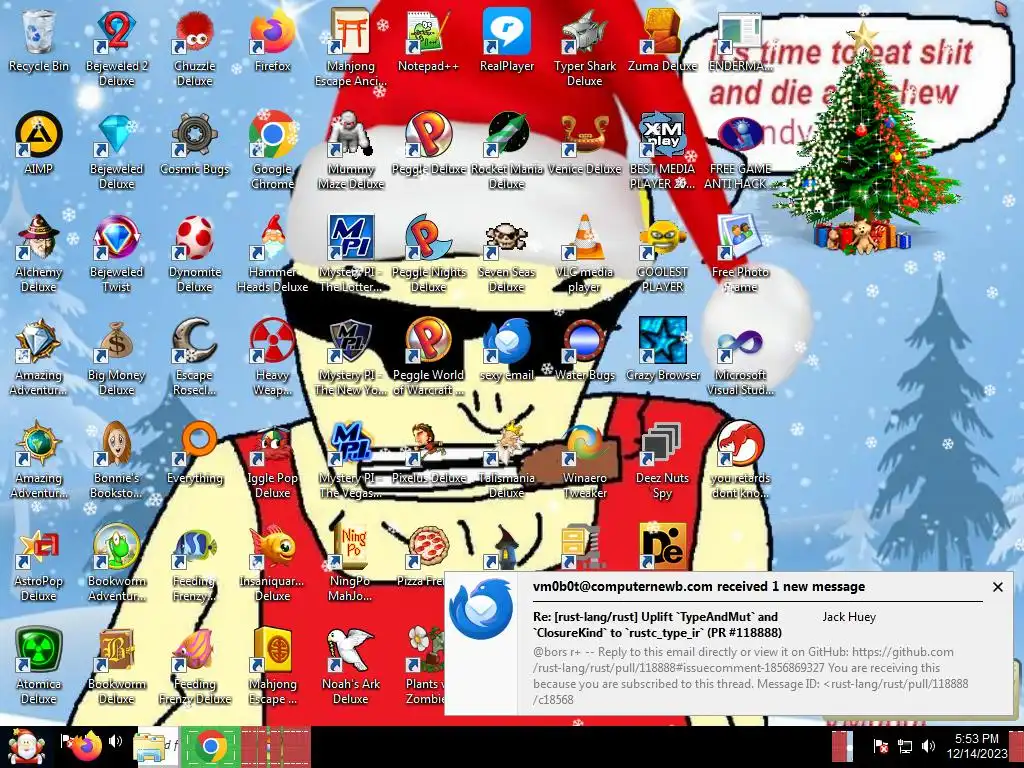Click Firefox pinned in the taskbar

87,744
